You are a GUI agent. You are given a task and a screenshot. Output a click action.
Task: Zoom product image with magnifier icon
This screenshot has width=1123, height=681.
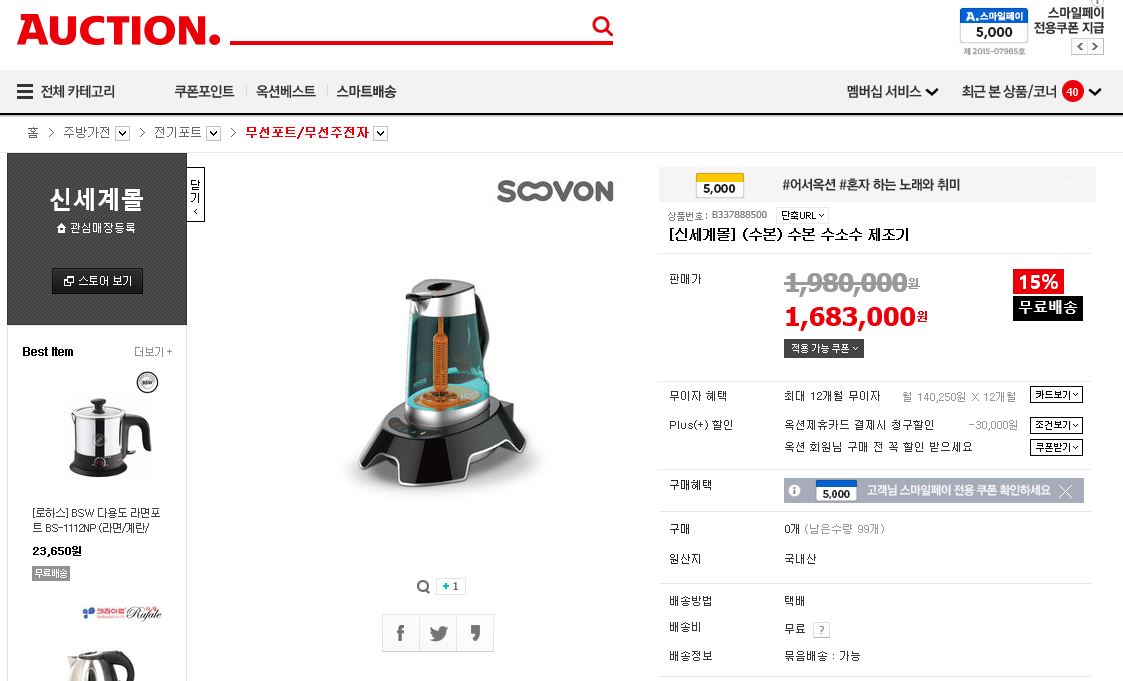coord(423,586)
